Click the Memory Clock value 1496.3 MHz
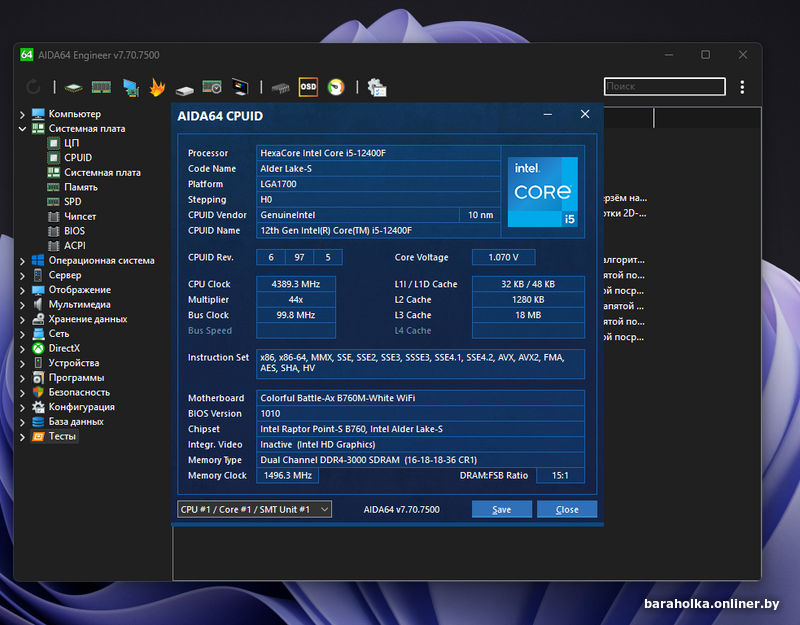Image resolution: width=800 pixels, height=625 pixels. pos(288,476)
